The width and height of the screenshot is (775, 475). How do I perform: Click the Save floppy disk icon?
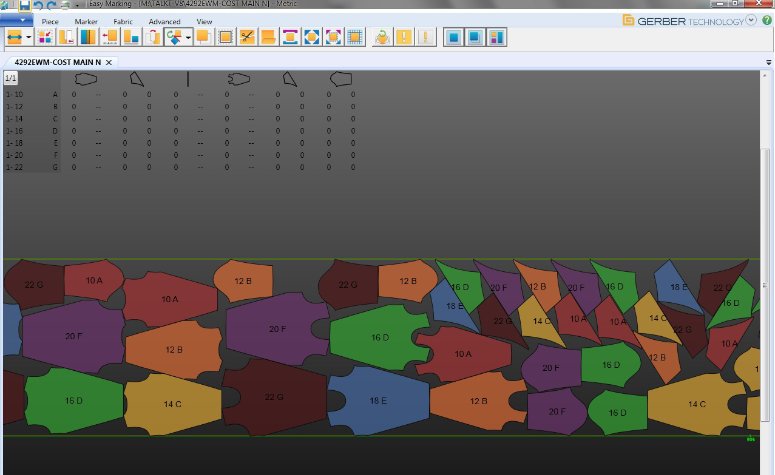24,5
